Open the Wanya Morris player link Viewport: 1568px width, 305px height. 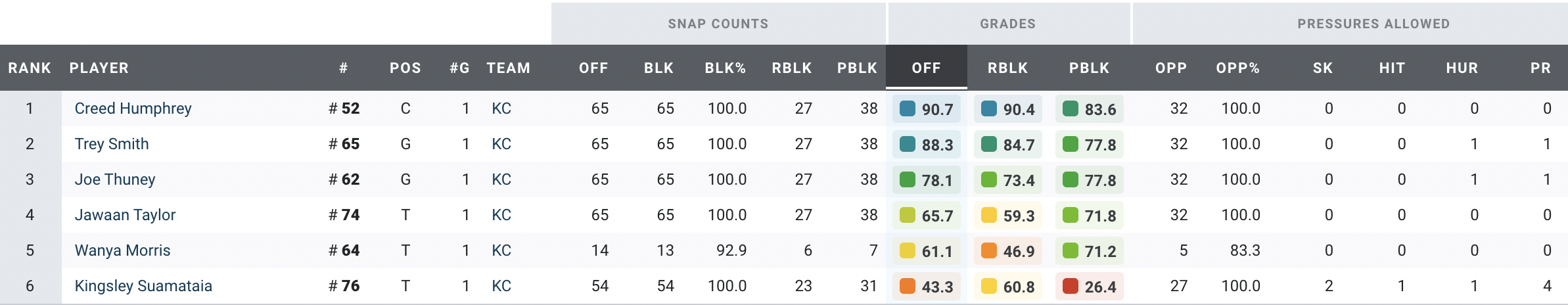point(122,250)
